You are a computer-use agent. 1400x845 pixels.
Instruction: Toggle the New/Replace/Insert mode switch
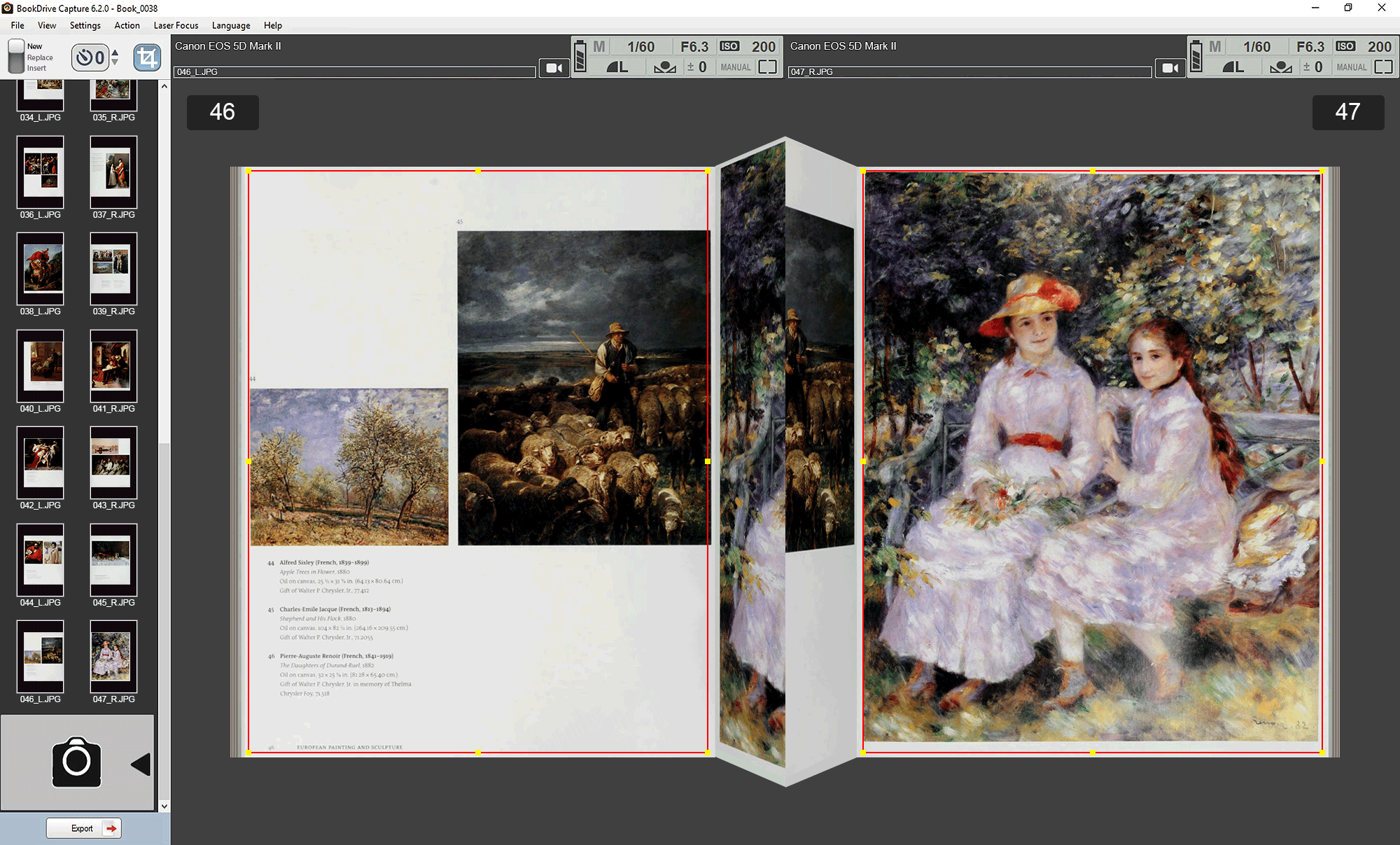[x=16, y=57]
